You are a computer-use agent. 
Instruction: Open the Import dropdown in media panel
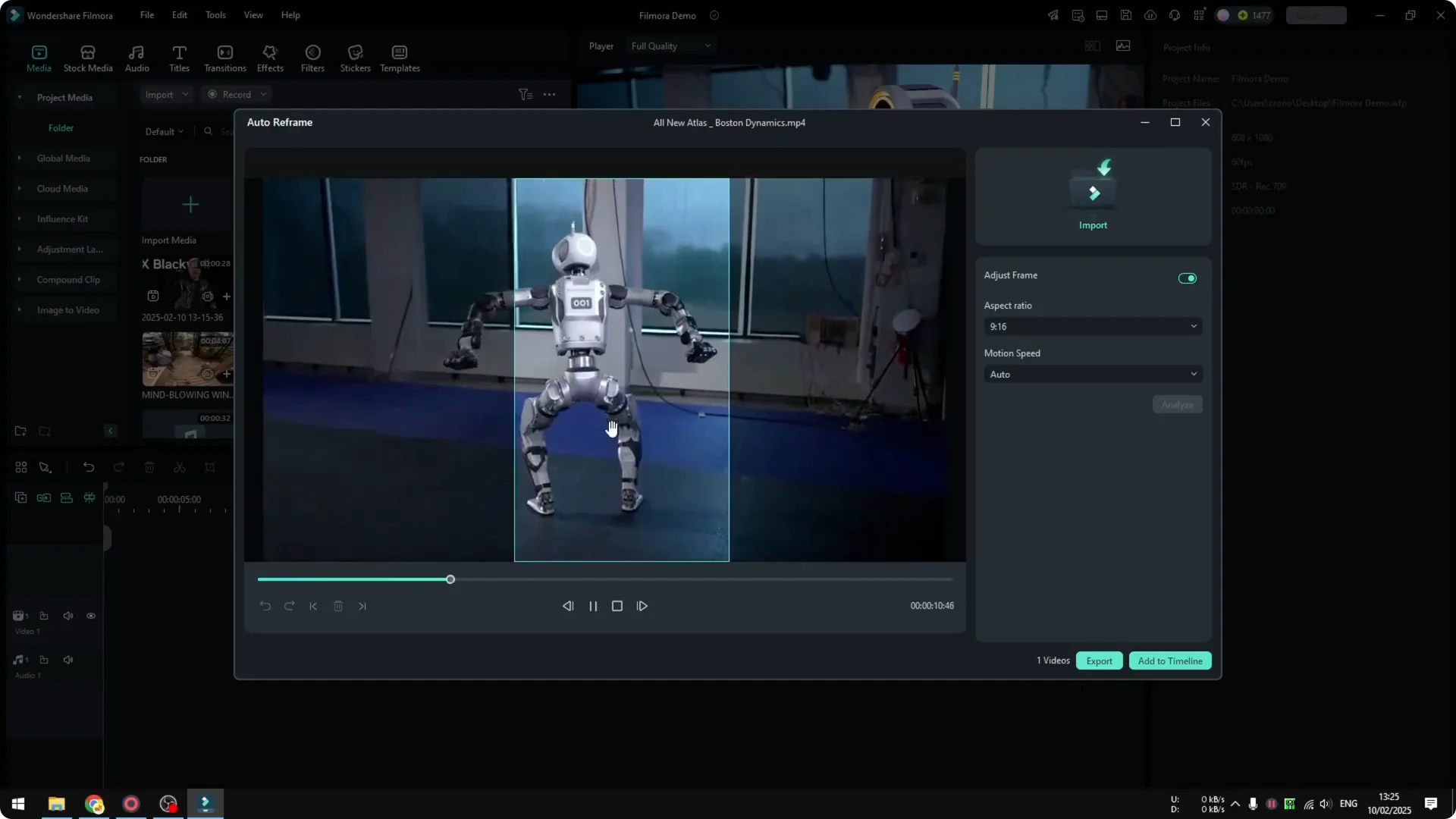tap(167, 95)
